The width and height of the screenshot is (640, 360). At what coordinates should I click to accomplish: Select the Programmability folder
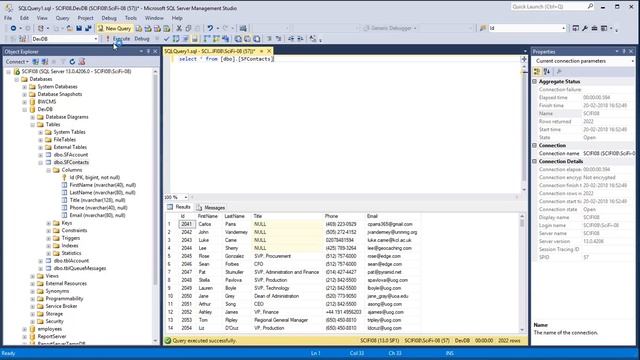(x=64, y=299)
